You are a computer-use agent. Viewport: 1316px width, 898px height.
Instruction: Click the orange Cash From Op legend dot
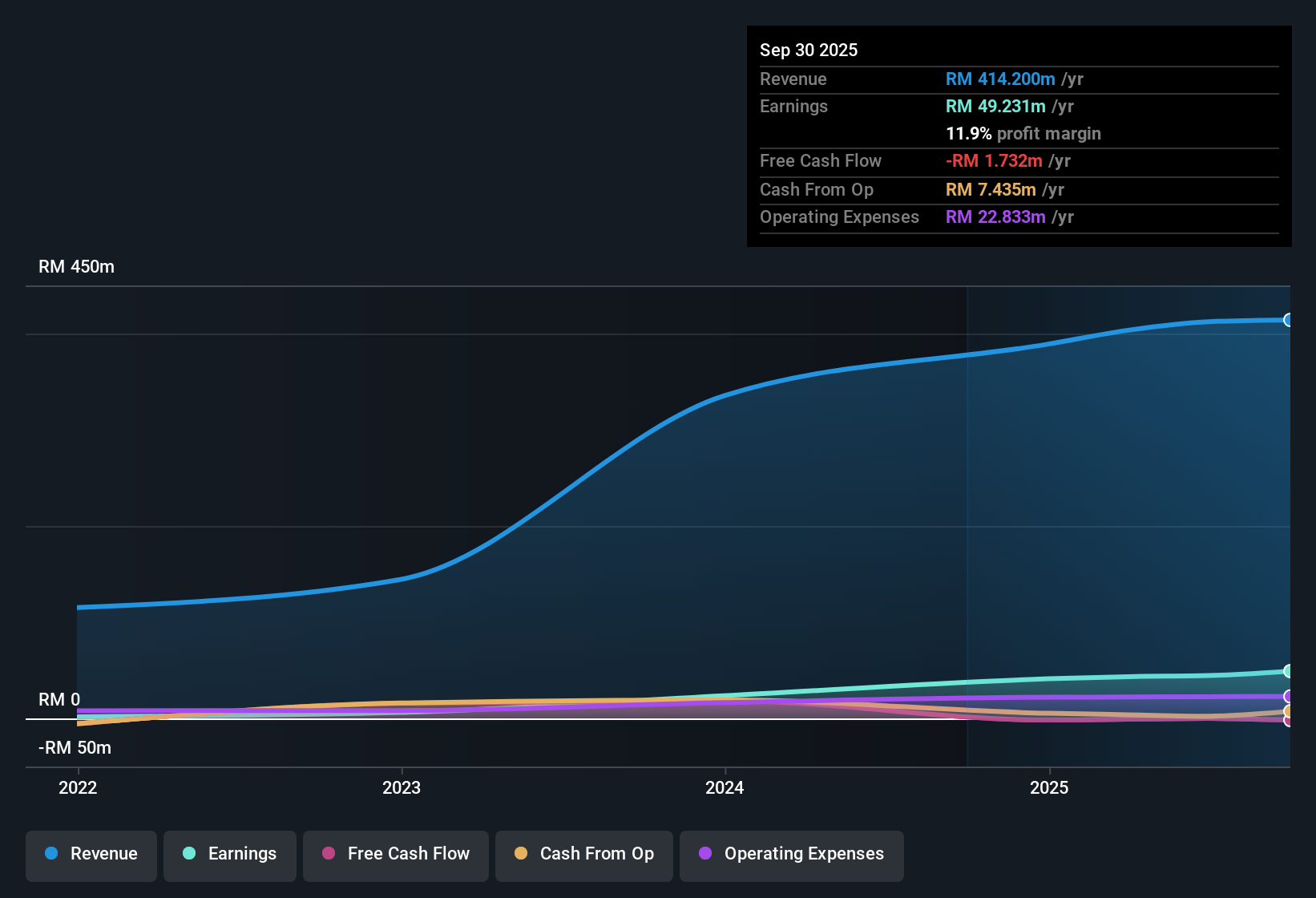pos(521,854)
